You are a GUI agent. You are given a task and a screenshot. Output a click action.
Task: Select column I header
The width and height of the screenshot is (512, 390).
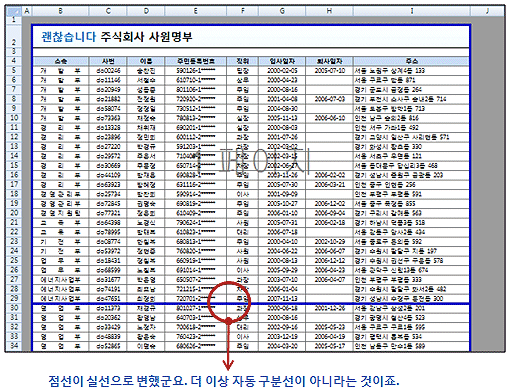click(x=412, y=11)
